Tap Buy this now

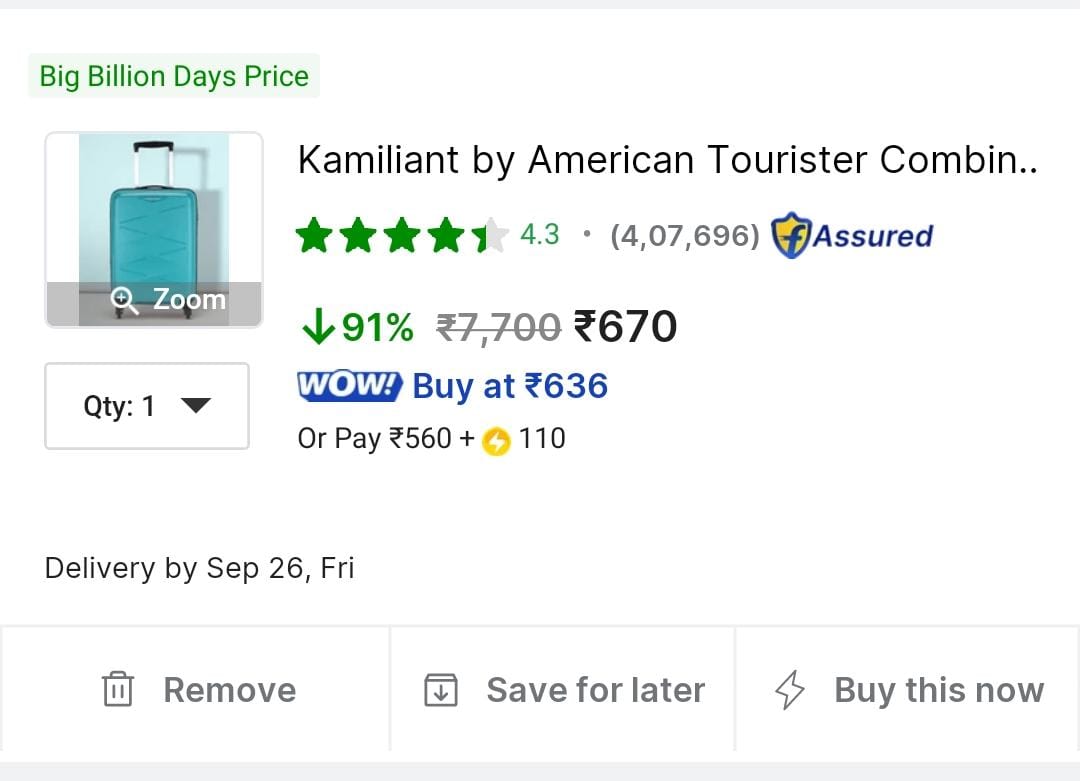click(908, 690)
